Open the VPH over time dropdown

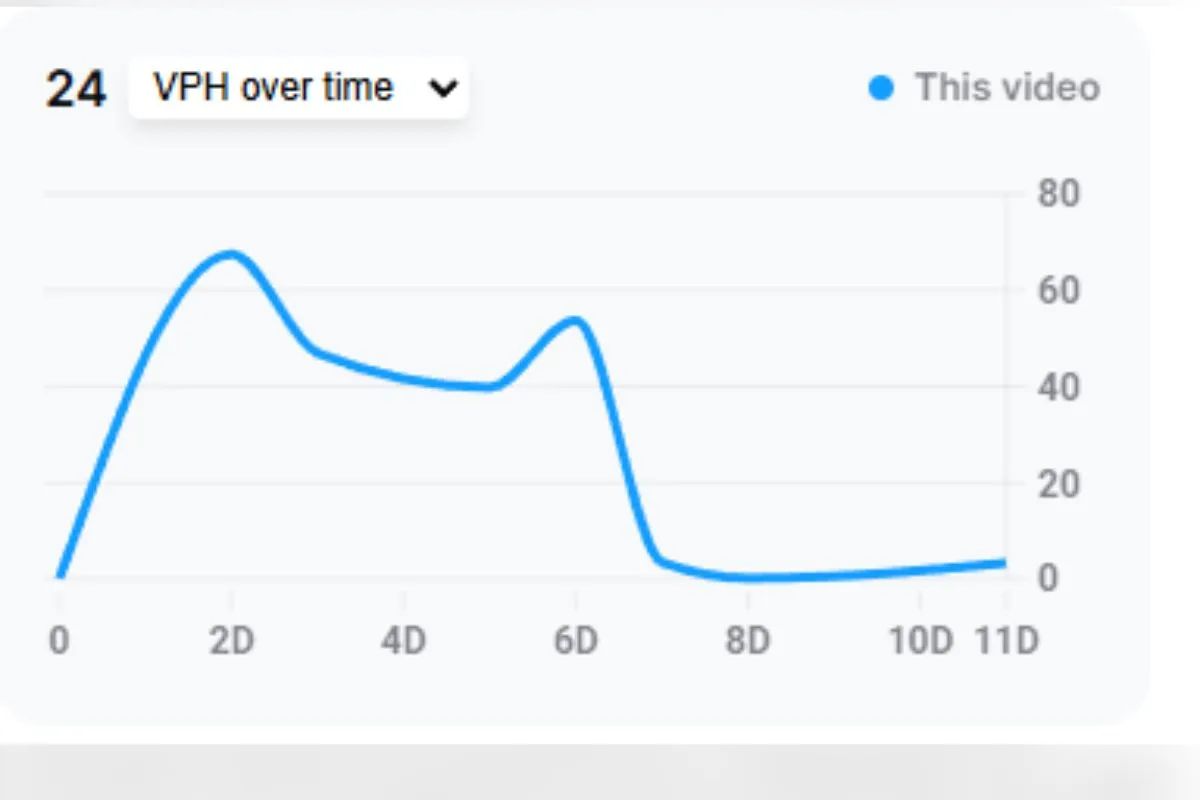click(297, 89)
